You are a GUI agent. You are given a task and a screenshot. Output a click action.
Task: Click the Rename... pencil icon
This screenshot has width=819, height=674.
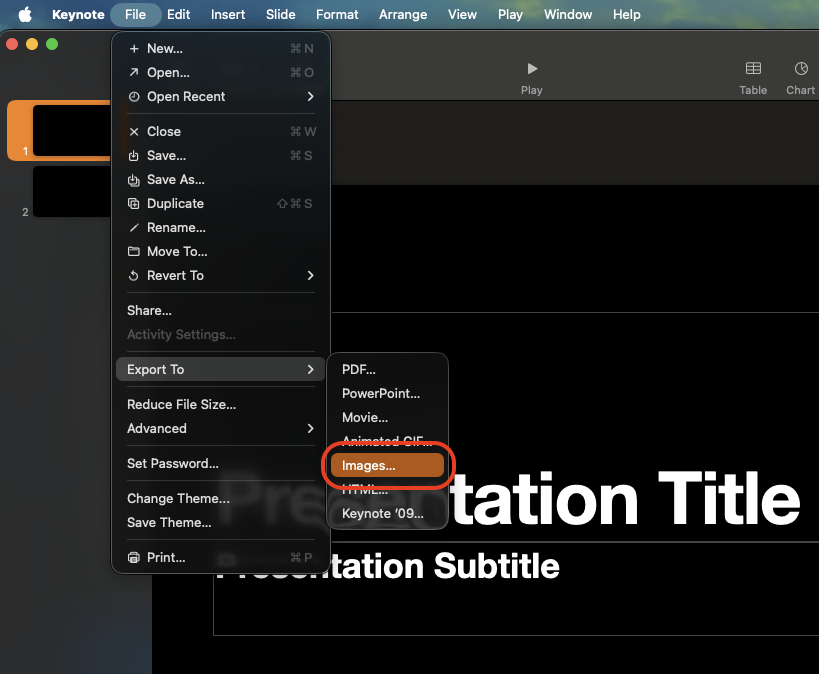(134, 228)
